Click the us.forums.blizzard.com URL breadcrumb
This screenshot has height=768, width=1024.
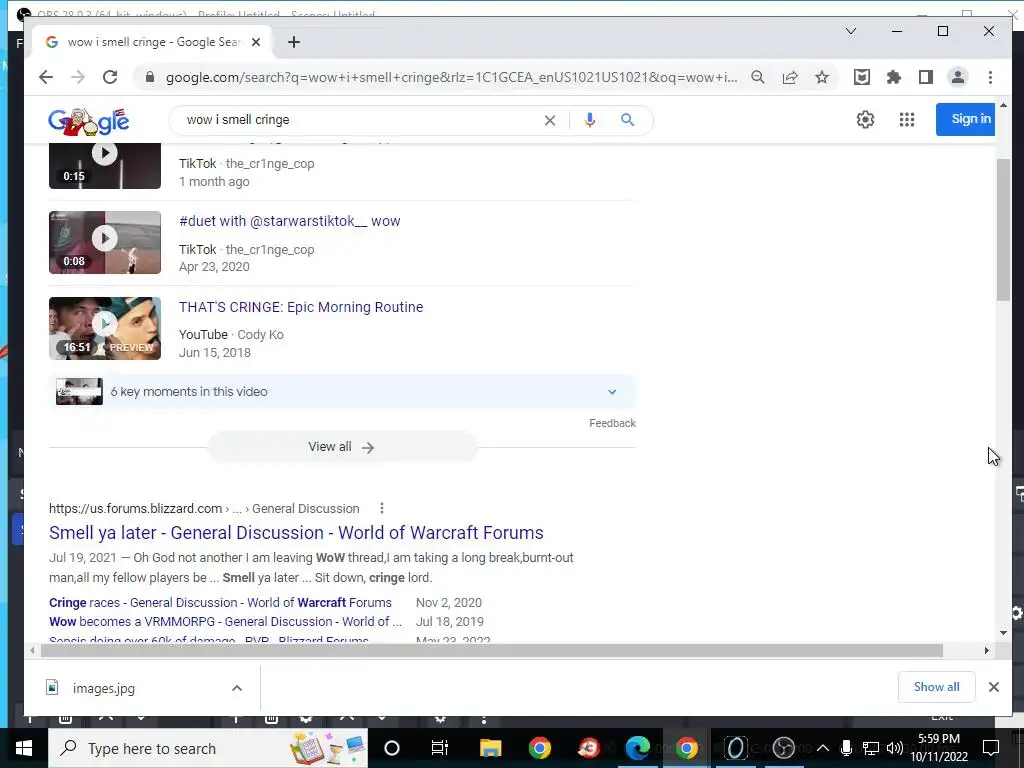204,508
